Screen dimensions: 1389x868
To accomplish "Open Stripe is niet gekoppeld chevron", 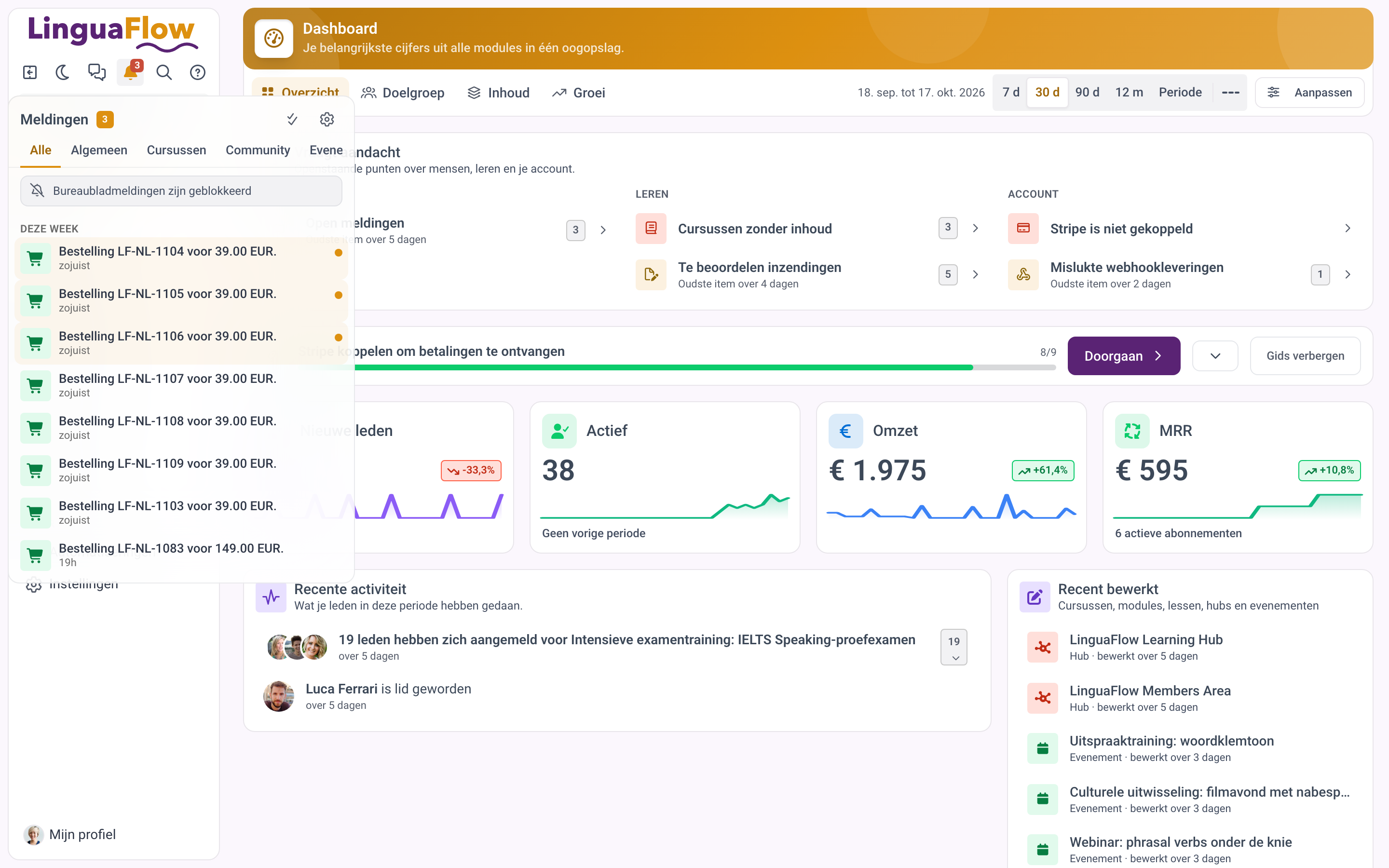I will [1348, 229].
